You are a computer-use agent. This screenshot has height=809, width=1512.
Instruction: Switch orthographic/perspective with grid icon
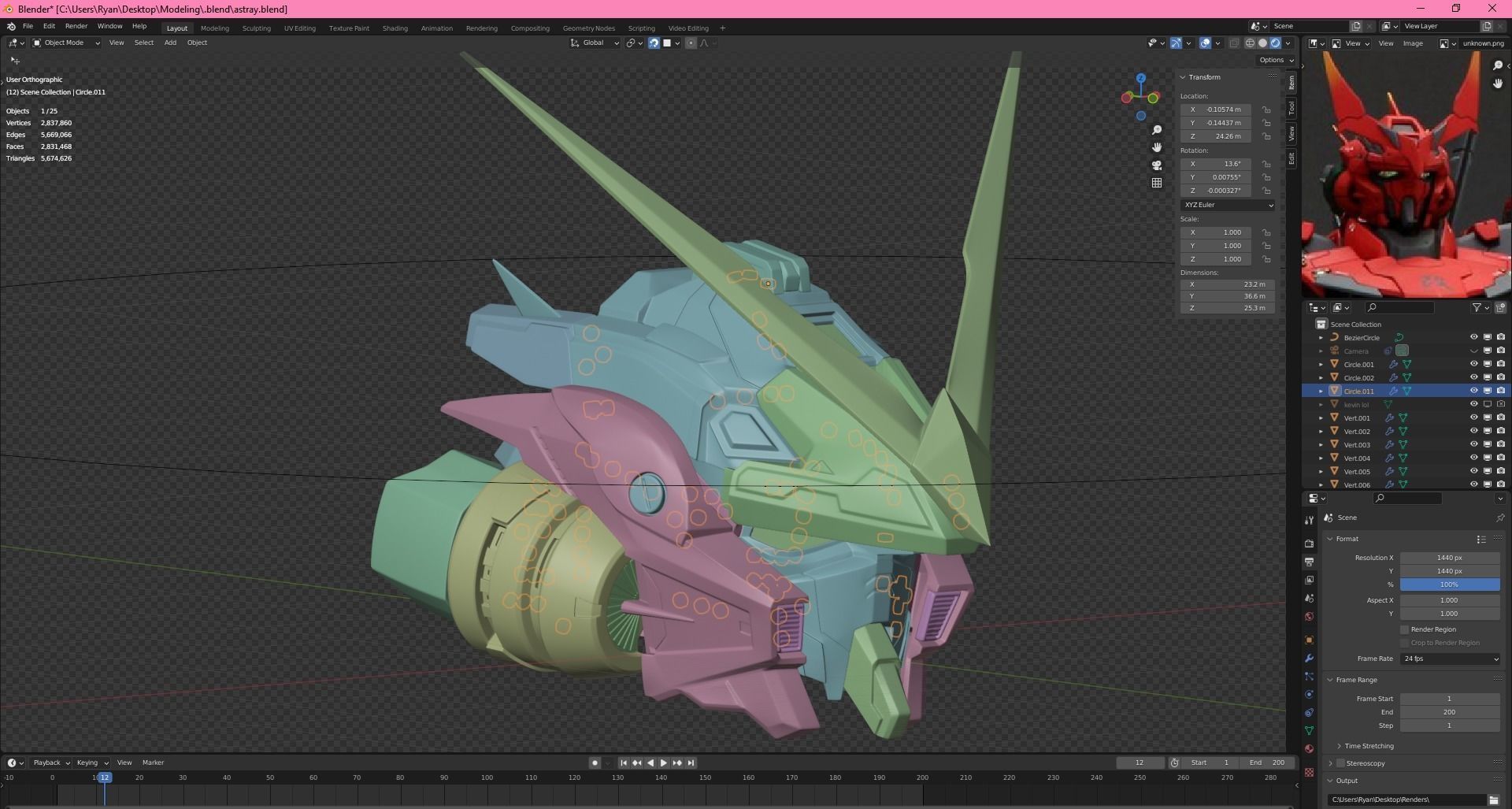click(1157, 183)
